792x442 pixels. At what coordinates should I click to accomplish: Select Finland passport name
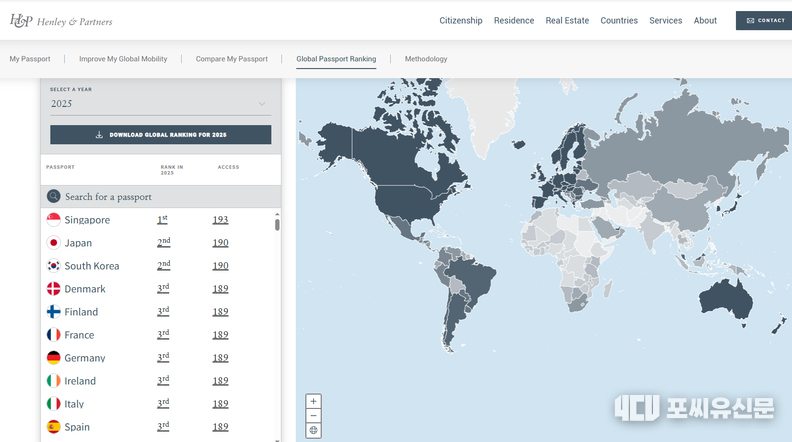pyautogui.click(x=81, y=312)
